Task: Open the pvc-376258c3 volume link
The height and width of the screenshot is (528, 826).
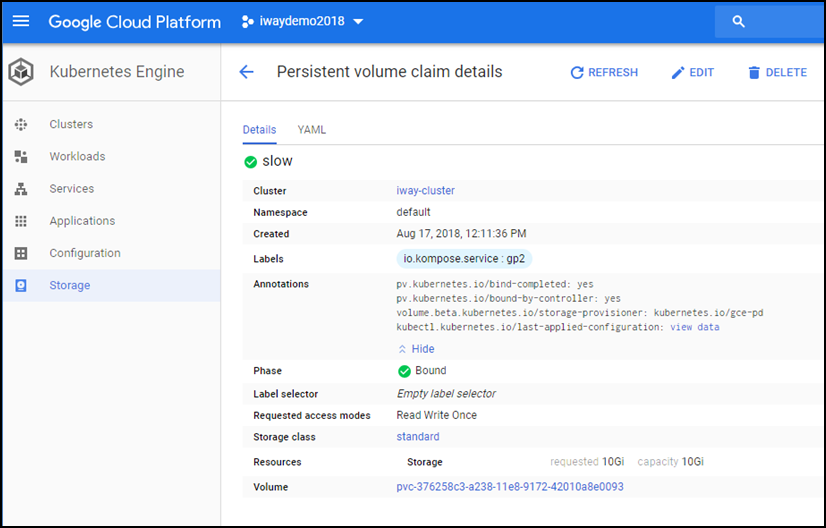Action: coord(510,487)
